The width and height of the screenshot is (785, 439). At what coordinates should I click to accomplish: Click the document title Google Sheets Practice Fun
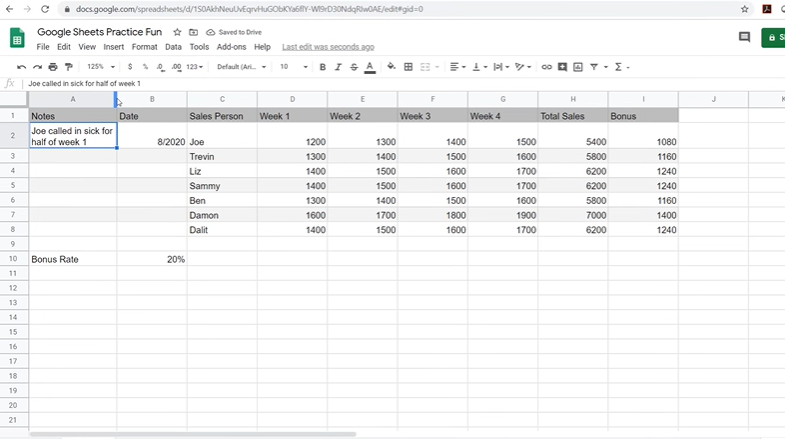click(x=100, y=32)
